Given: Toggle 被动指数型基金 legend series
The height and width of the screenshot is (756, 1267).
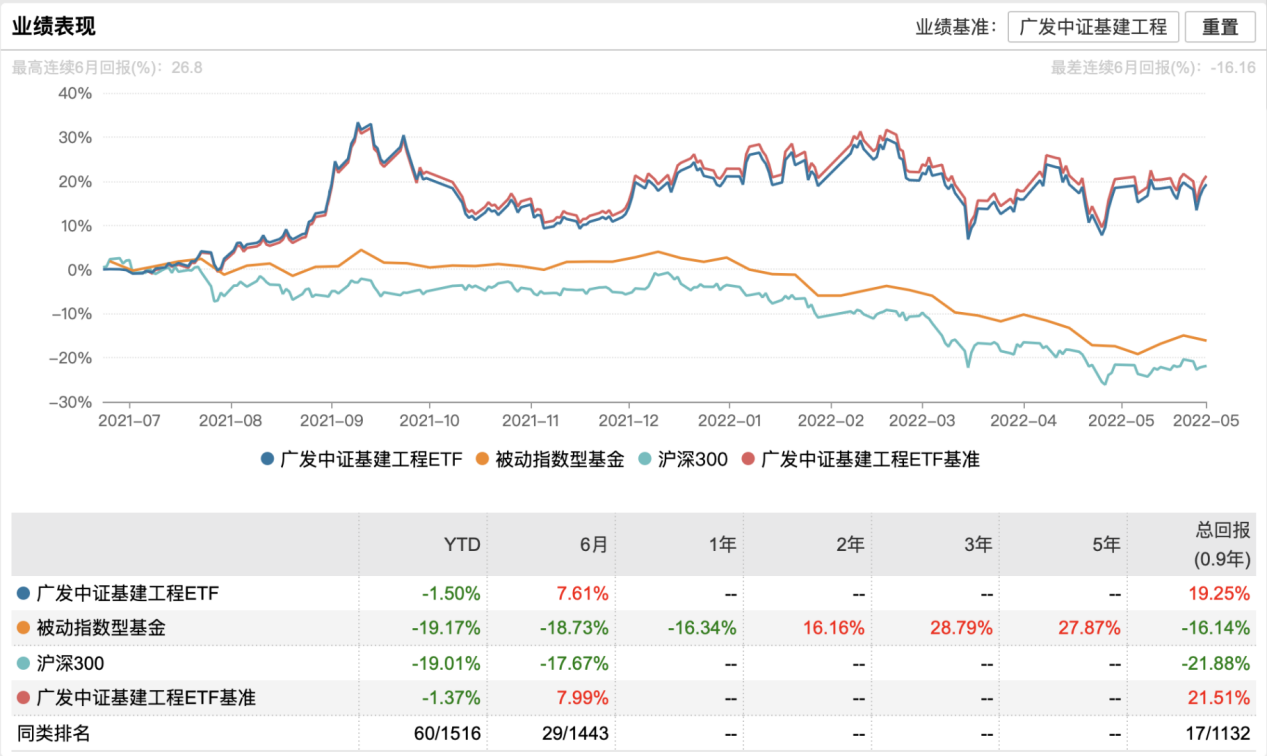Looking at the screenshot, I should pyautogui.click(x=549, y=460).
